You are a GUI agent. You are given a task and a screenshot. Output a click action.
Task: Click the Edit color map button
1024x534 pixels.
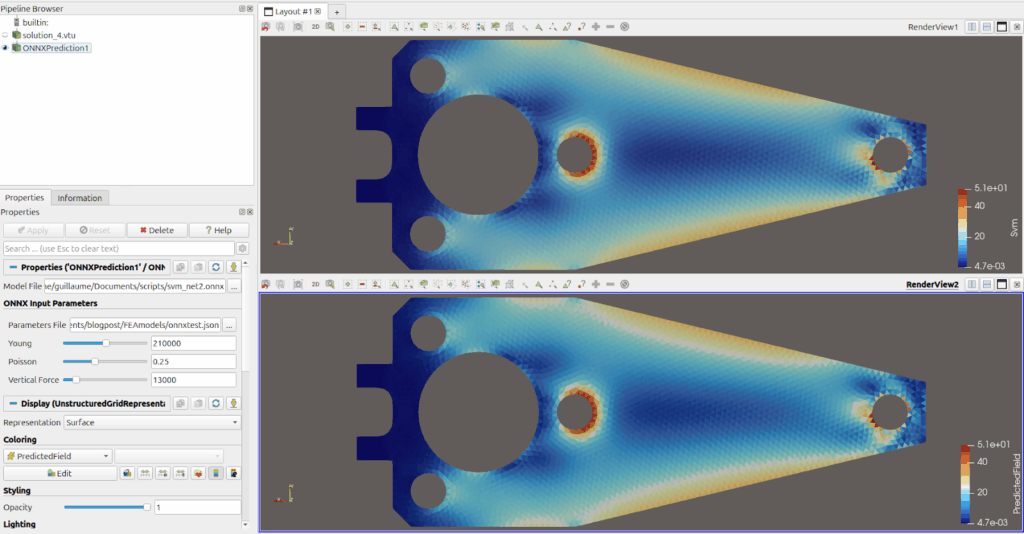tap(58, 473)
